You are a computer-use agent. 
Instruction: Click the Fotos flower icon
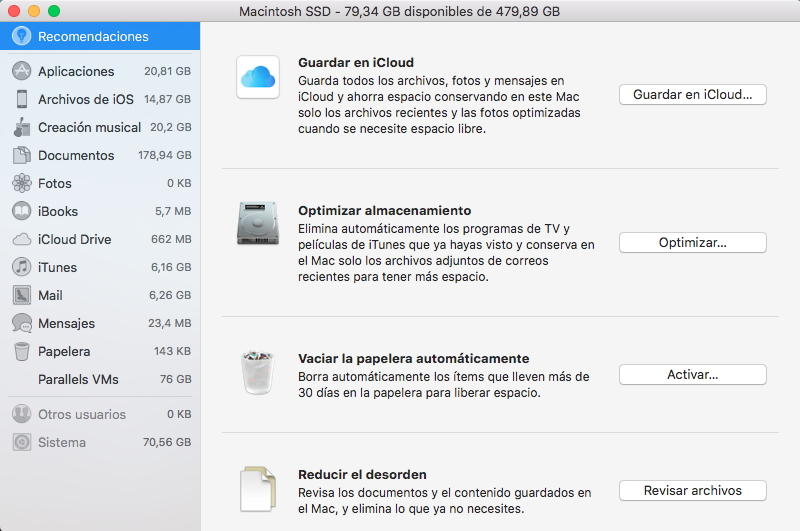tap(21, 183)
